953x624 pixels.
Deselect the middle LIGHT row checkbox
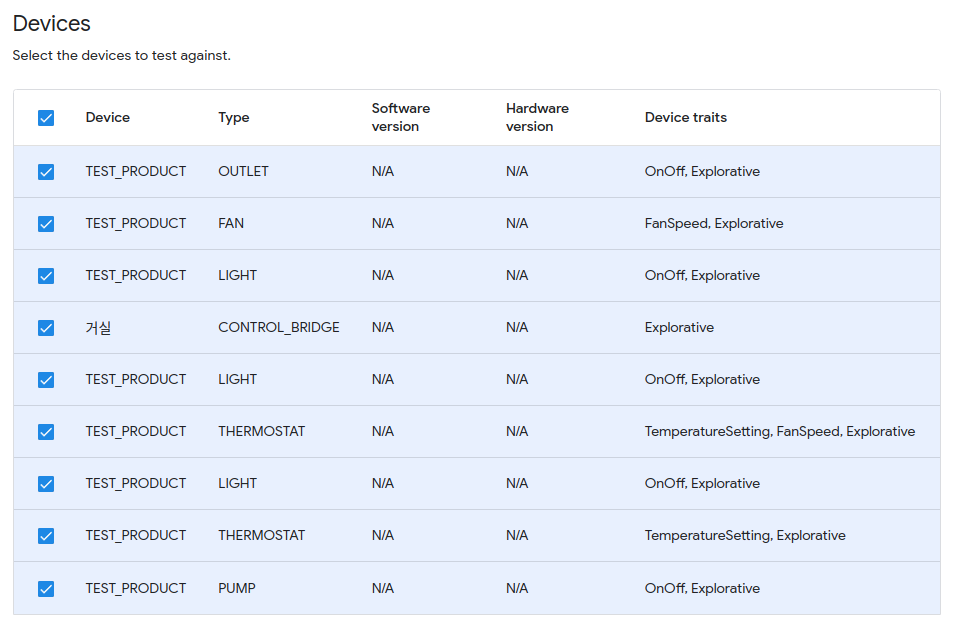pos(46,379)
